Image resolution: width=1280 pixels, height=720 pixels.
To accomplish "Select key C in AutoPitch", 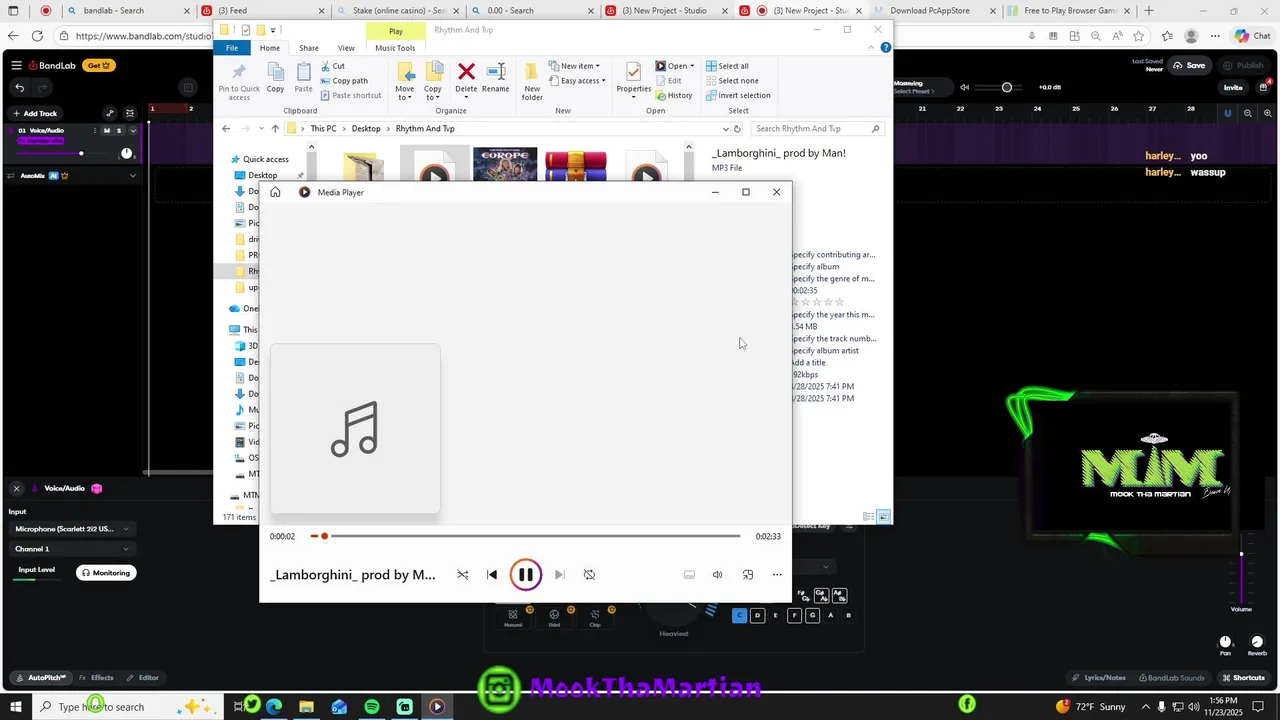I will coord(740,616).
